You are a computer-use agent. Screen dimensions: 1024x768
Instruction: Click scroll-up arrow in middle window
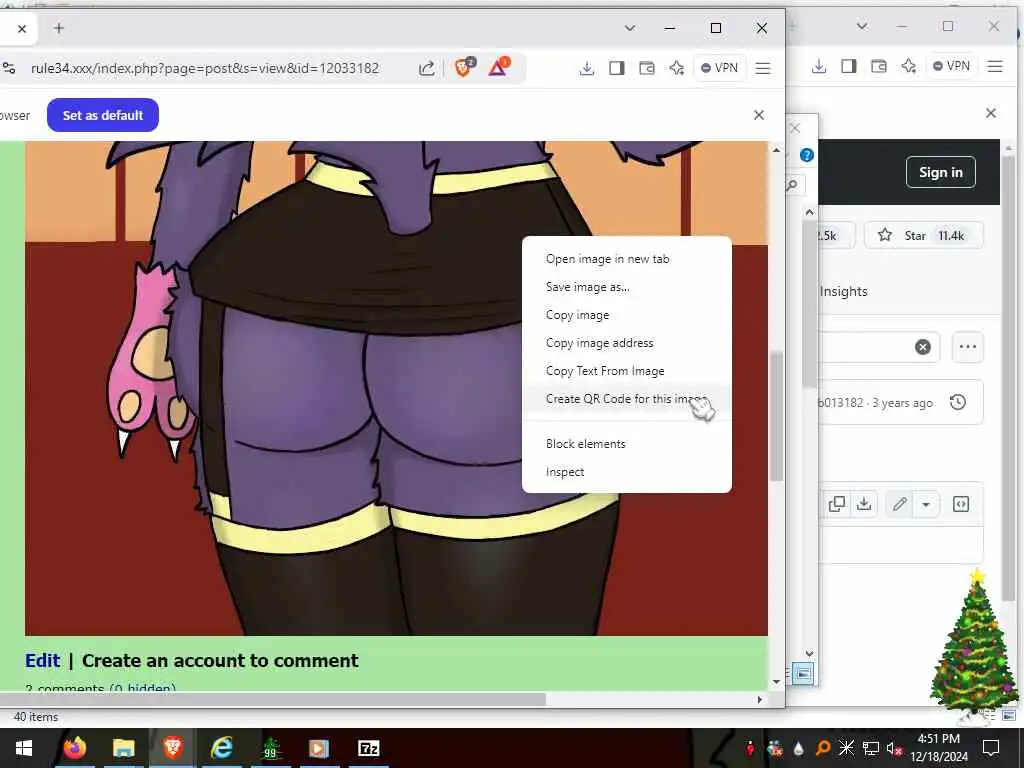point(810,212)
